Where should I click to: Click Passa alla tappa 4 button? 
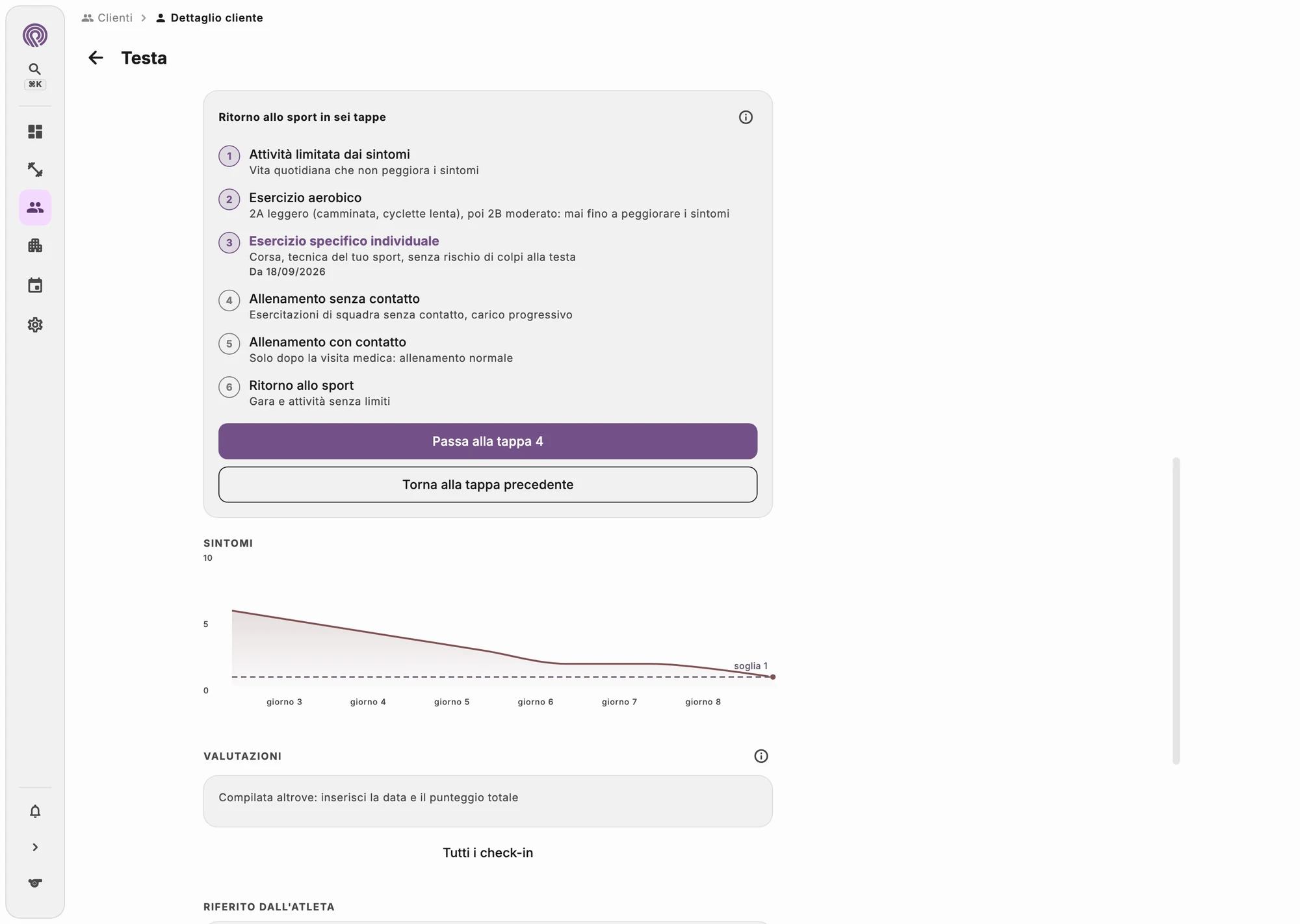(x=487, y=441)
